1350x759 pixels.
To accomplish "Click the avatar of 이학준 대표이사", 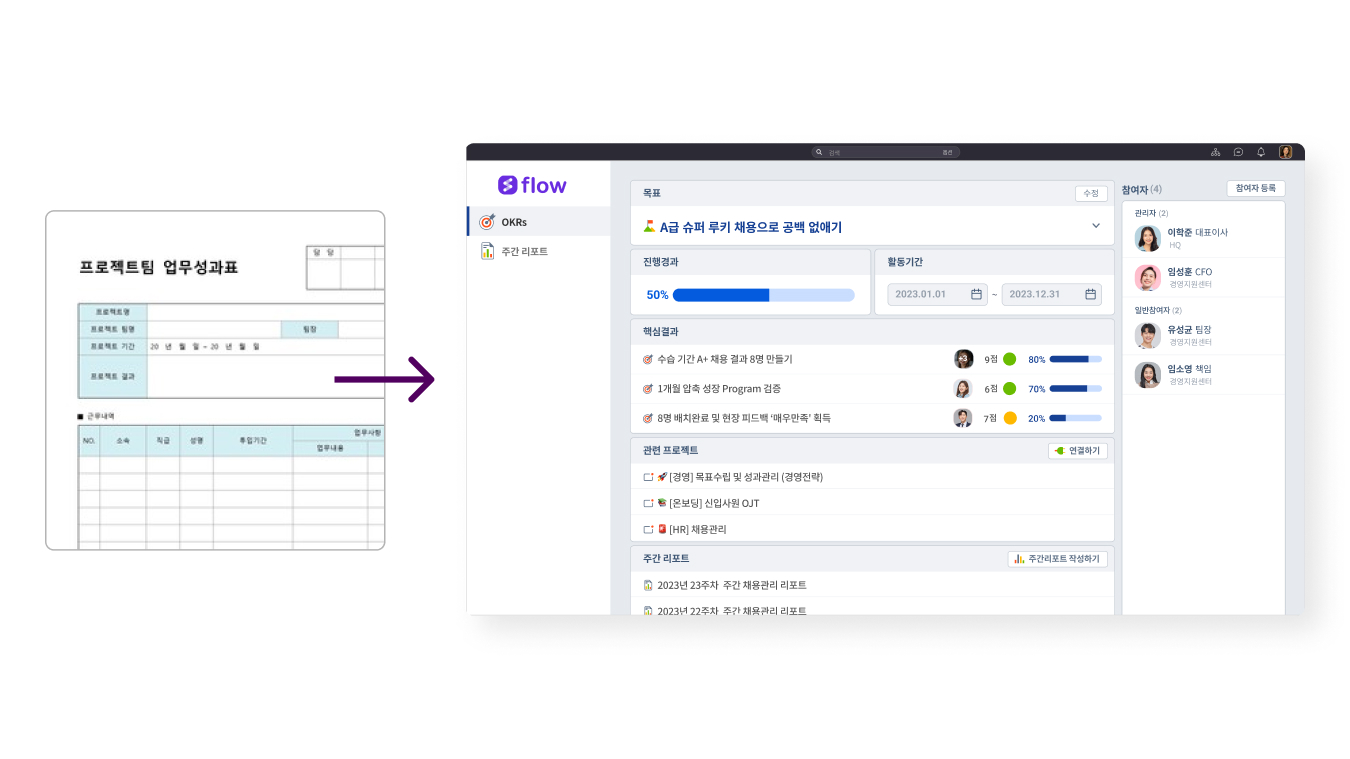I will coord(1148,238).
